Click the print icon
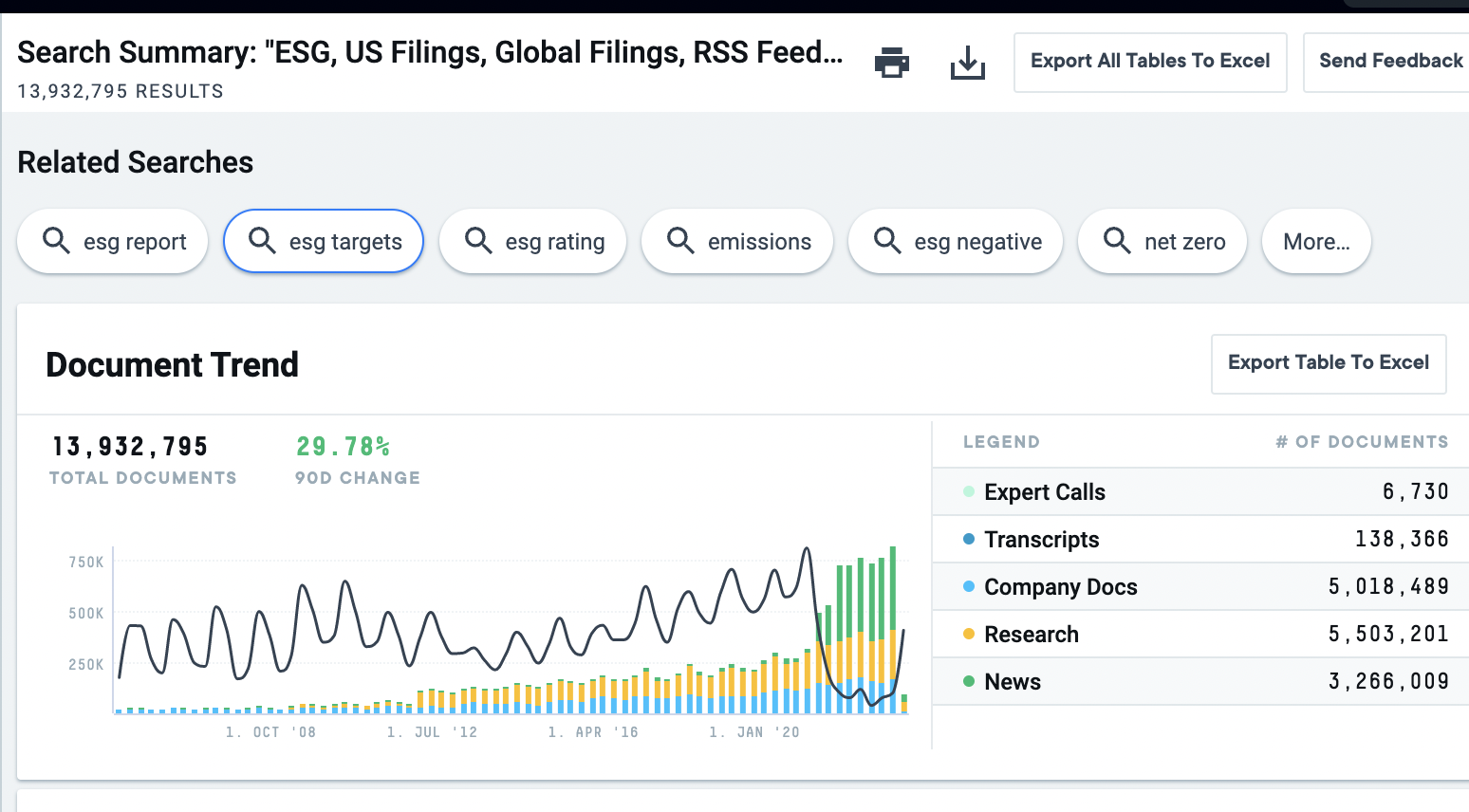 (891, 63)
